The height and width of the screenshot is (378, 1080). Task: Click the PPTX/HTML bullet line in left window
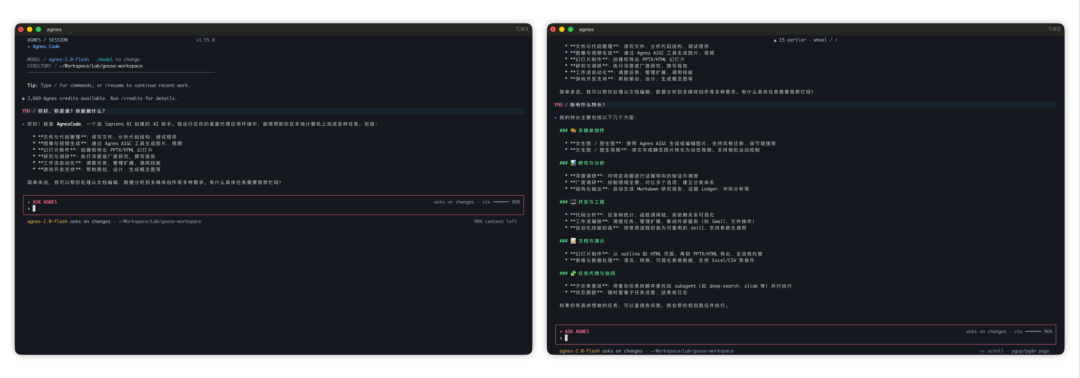[x=92, y=149]
